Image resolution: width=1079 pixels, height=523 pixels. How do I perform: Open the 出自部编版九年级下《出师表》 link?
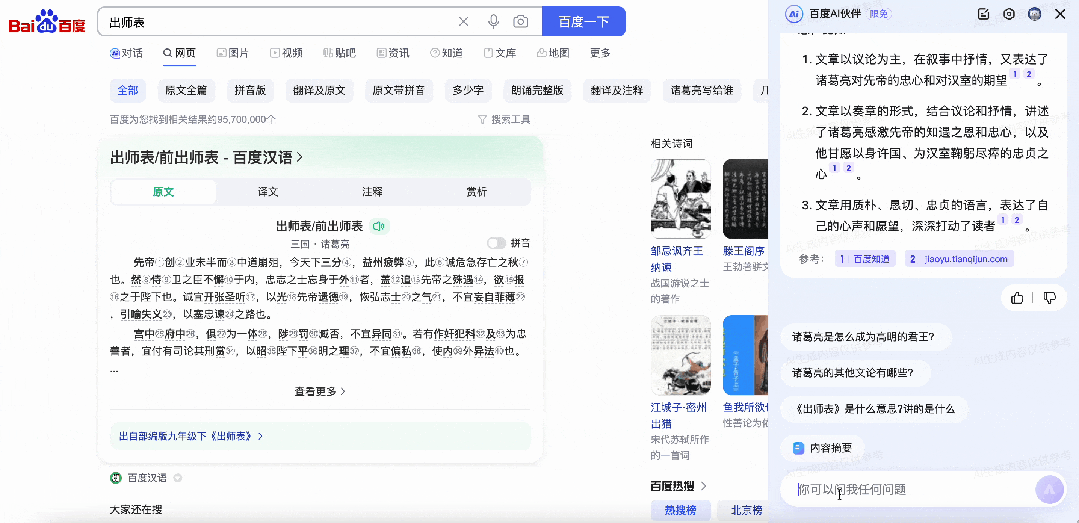coord(191,436)
